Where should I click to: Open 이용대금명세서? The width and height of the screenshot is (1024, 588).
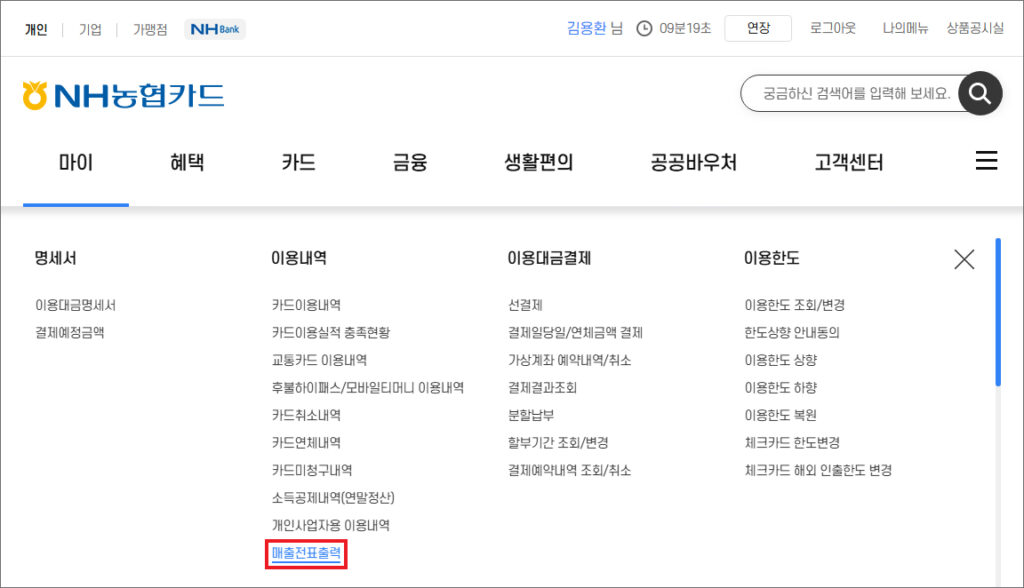pos(76,305)
